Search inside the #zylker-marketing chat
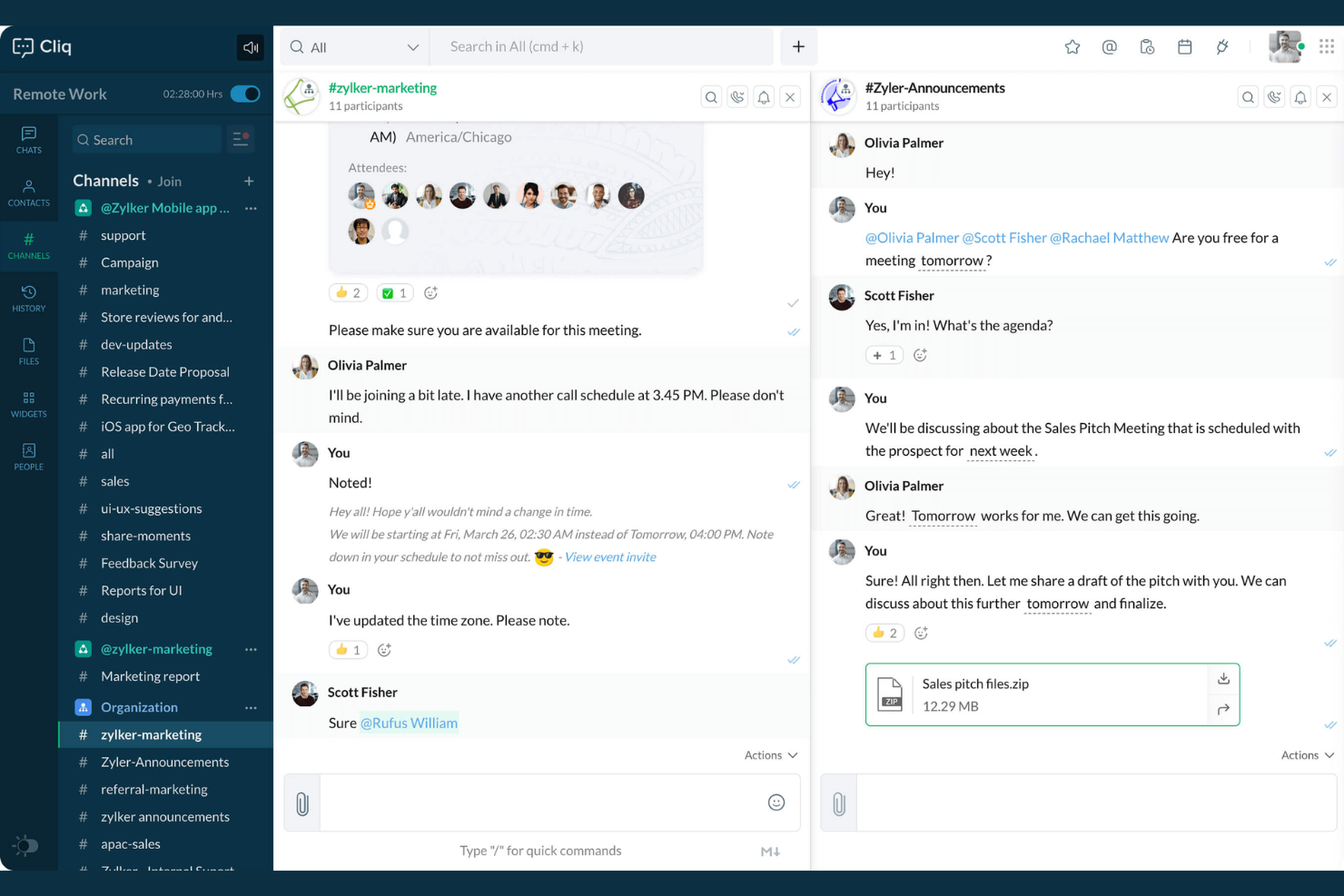The width and height of the screenshot is (1344, 896). (712, 97)
